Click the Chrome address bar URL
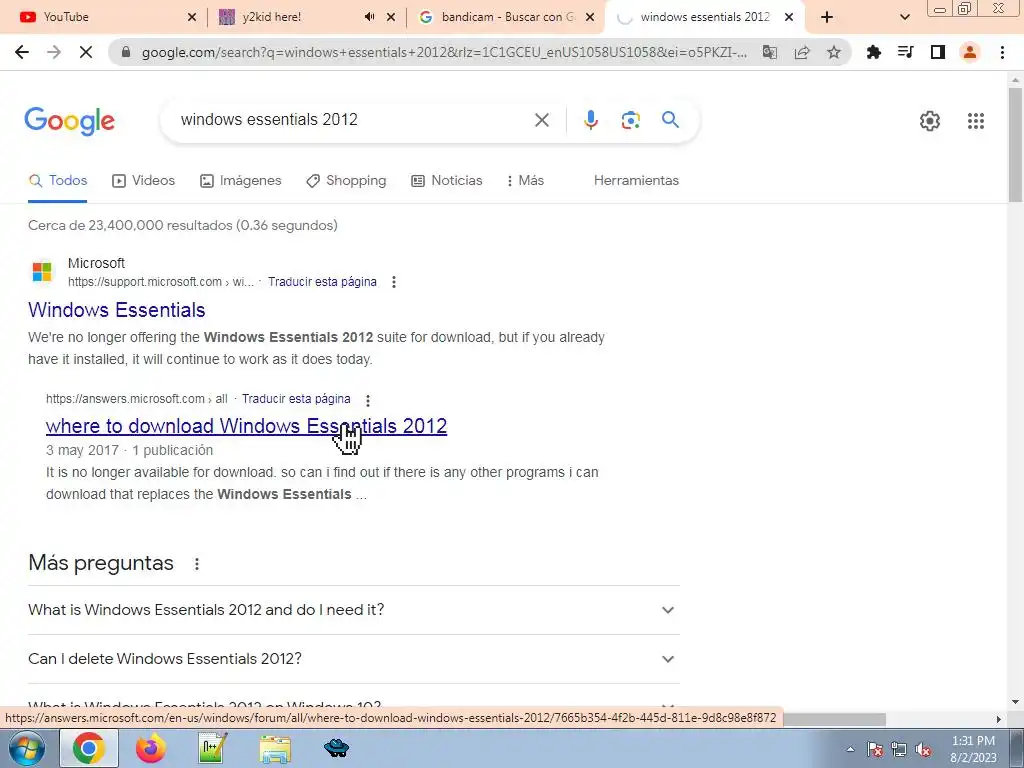Image resolution: width=1024 pixels, height=768 pixels. [444, 52]
